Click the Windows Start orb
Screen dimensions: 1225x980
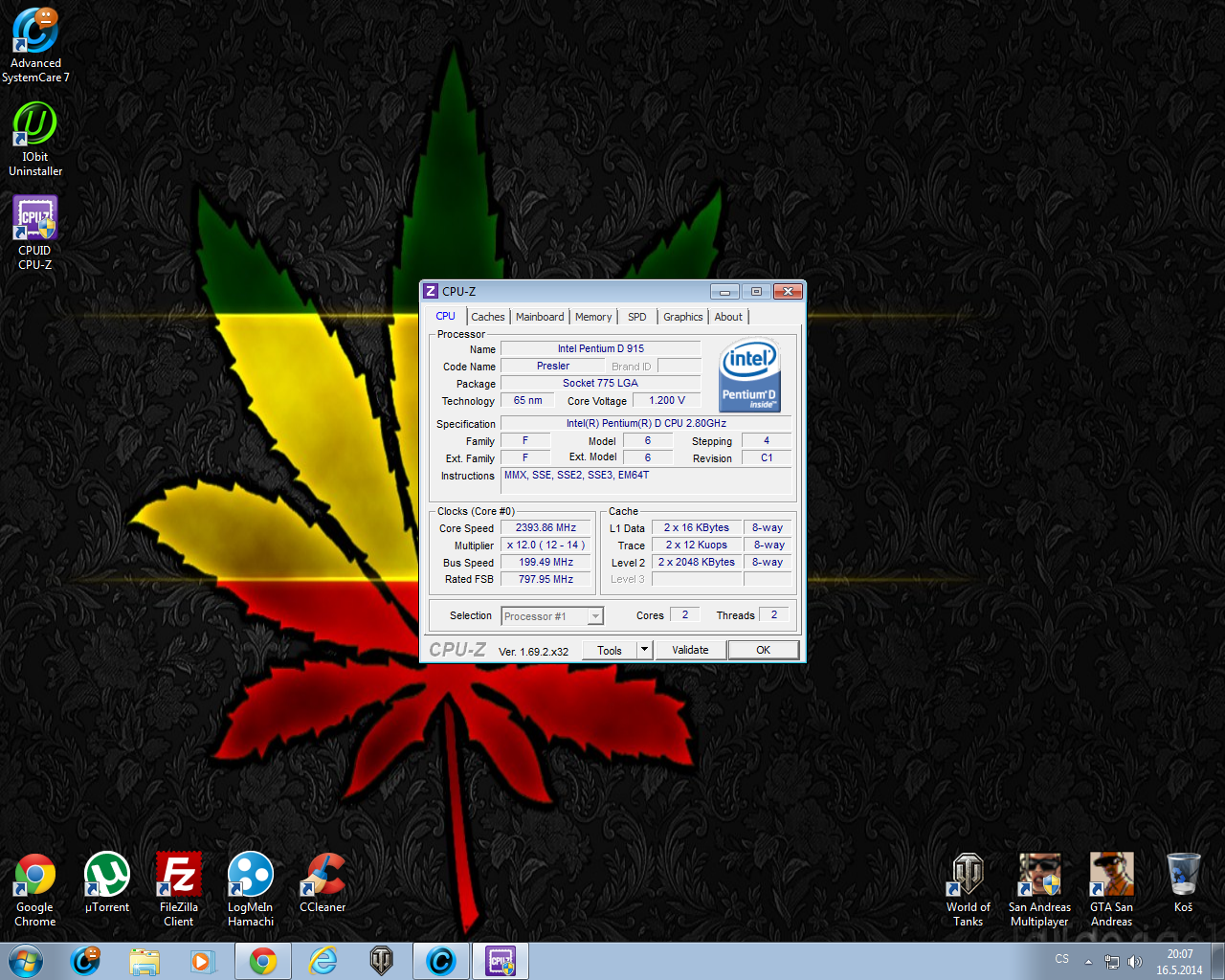(x=26, y=961)
